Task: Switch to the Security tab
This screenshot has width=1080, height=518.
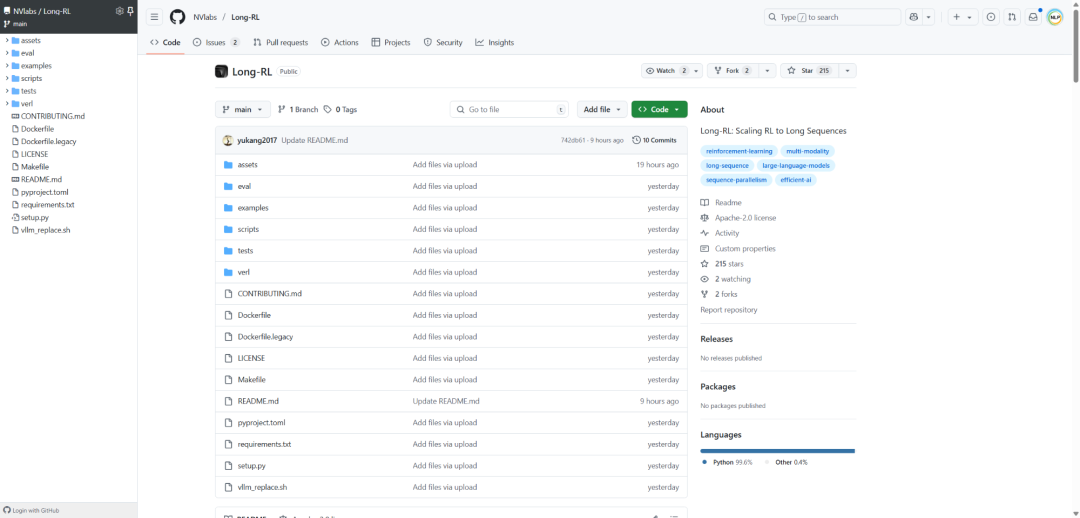Action: tap(443, 43)
